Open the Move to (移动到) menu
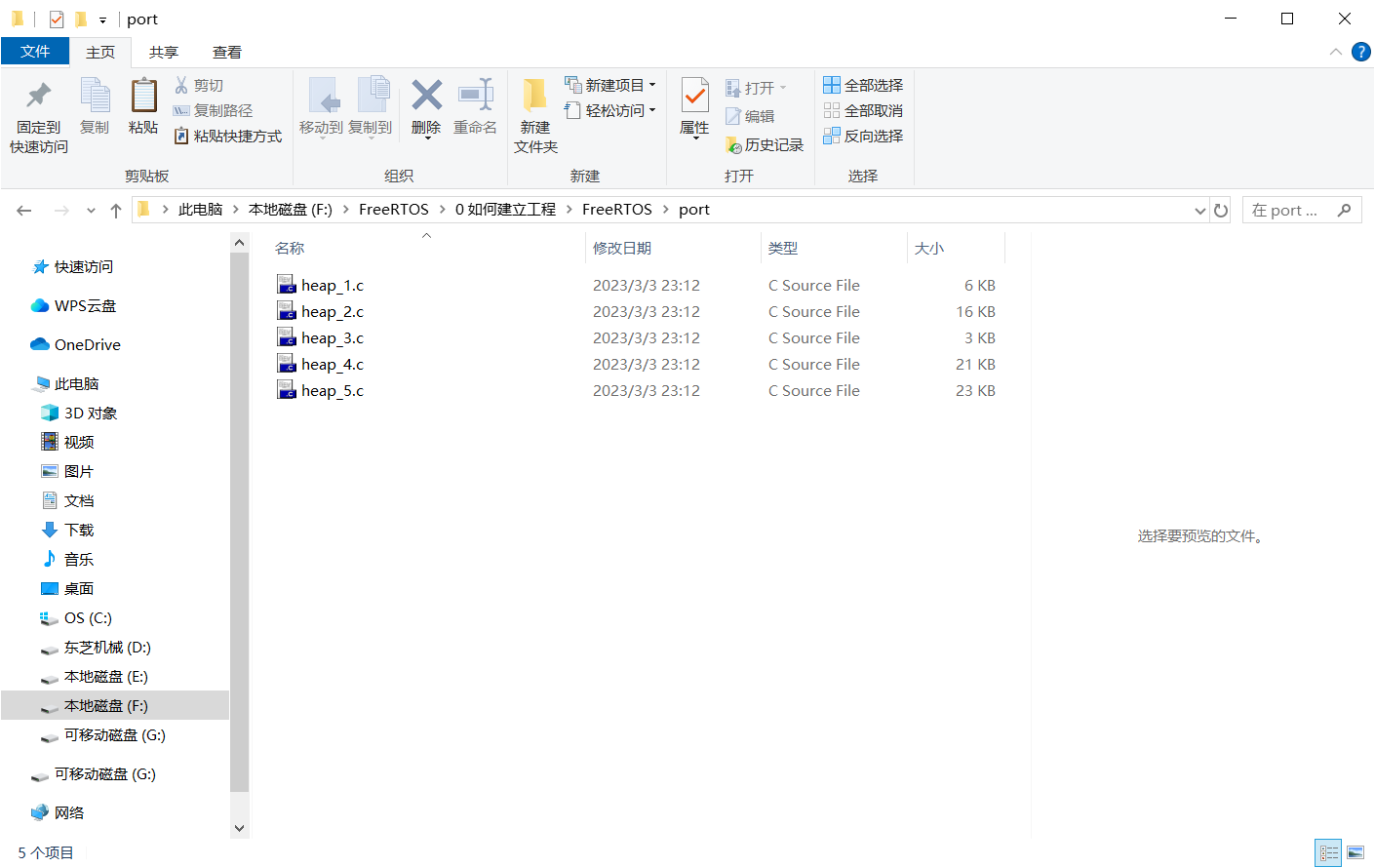Image resolution: width=1375 pixels, height=868 pixels. [x=321, y=107]
